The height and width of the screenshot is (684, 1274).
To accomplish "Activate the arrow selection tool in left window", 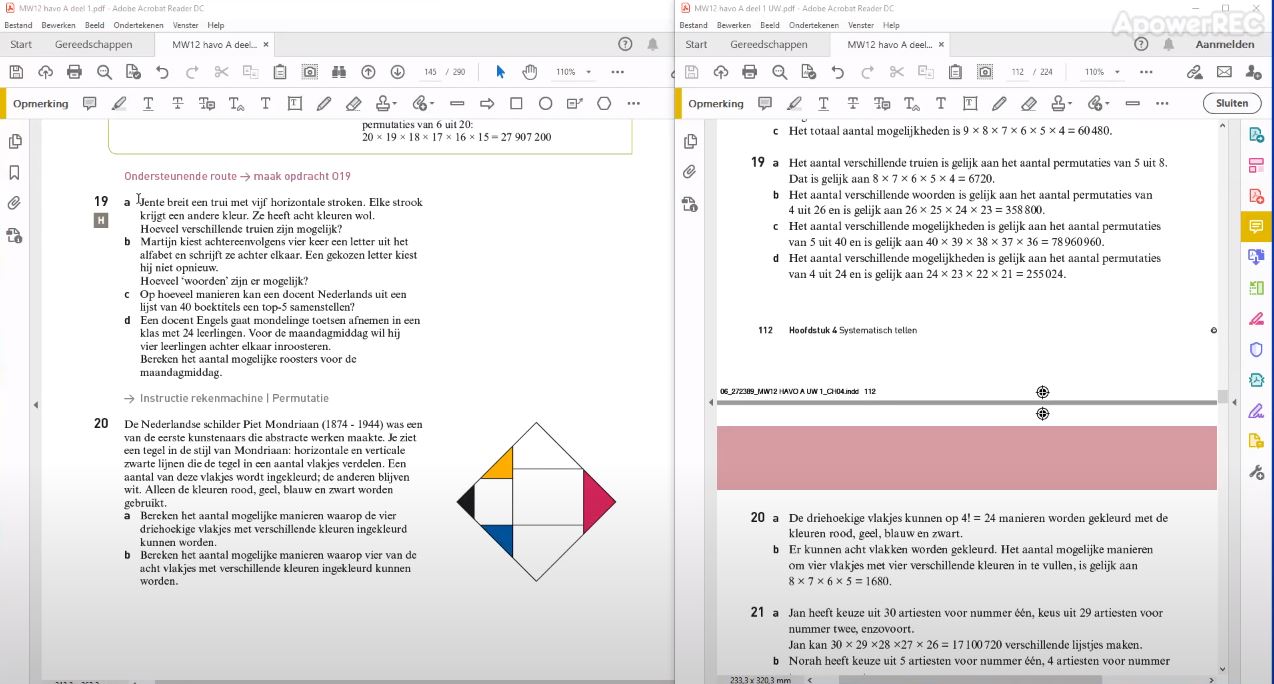I will pyautogui.click(x=500, y=72).
